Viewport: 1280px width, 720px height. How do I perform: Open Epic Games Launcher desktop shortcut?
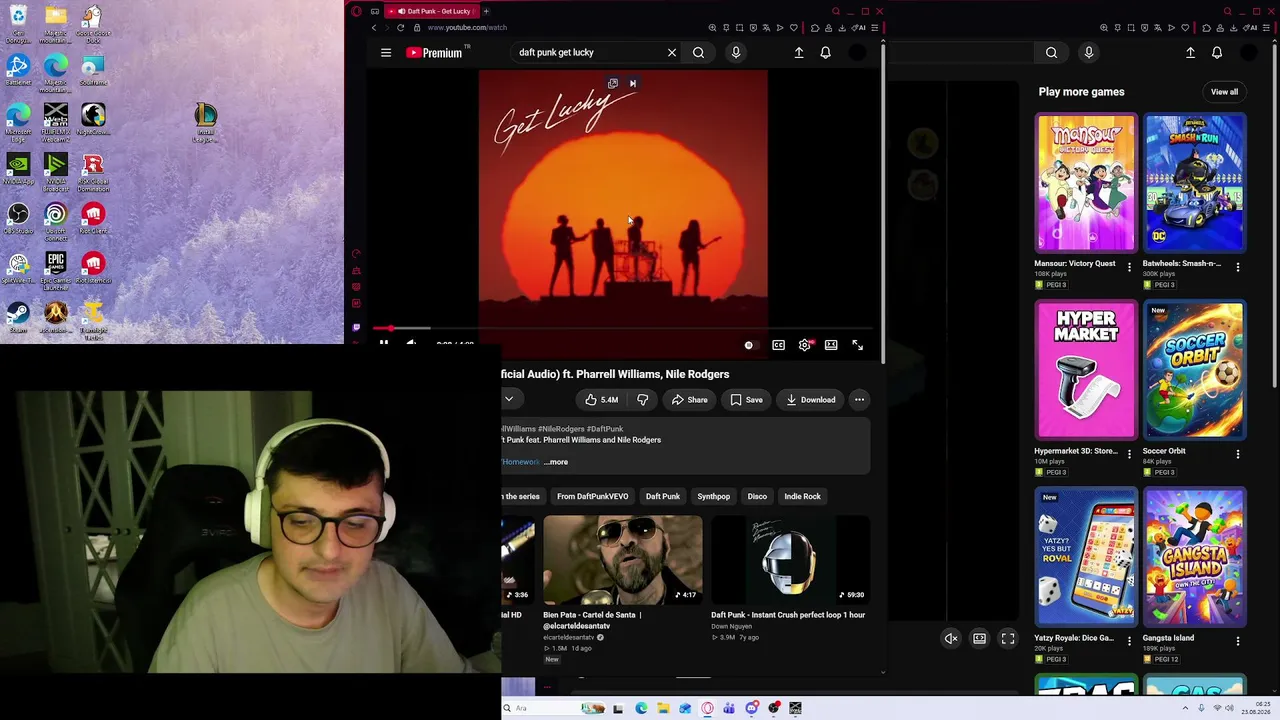[56, 269]
